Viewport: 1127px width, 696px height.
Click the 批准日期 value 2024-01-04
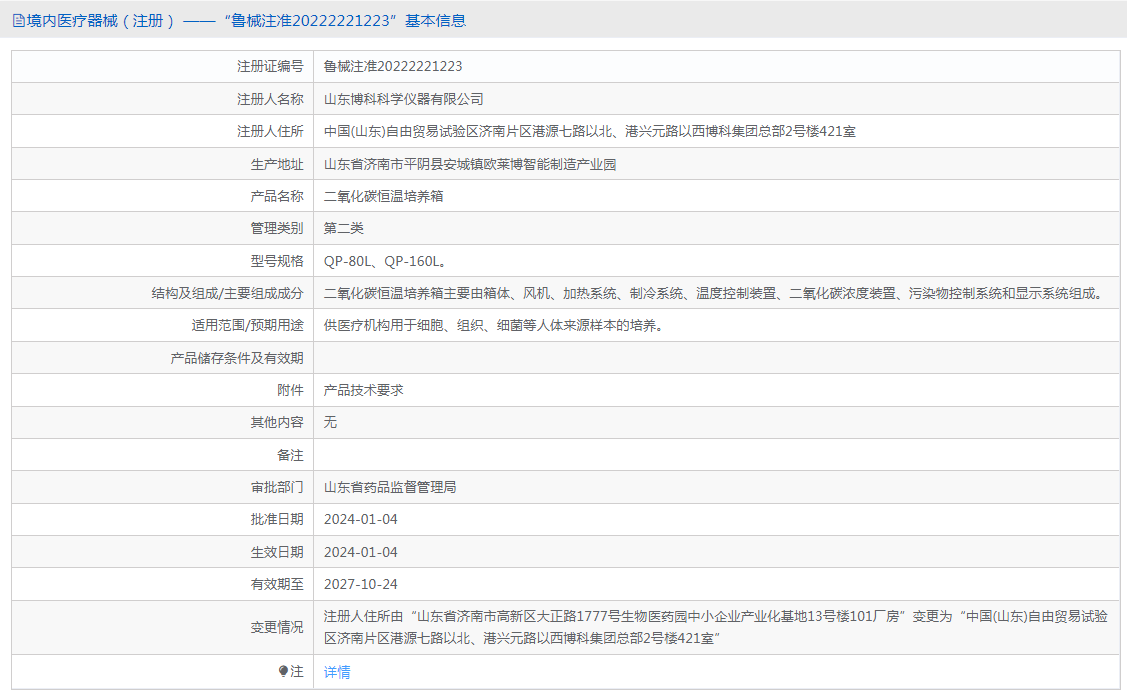coord(361,519)
